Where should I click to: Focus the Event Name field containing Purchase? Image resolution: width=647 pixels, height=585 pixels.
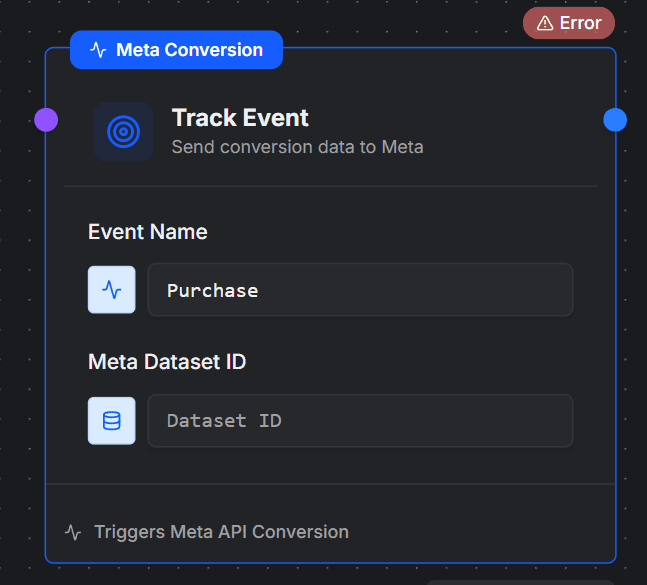(360, 290)
